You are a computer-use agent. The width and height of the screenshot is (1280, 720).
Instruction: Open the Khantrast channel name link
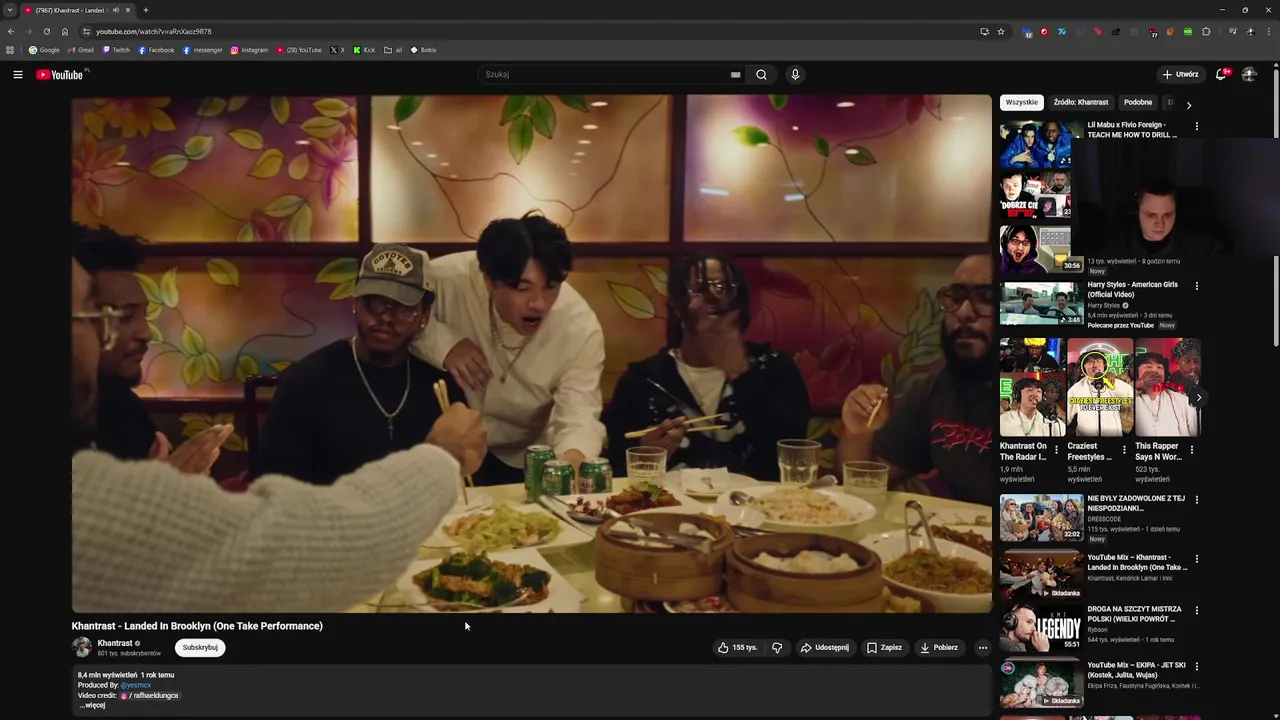(115, 643)
